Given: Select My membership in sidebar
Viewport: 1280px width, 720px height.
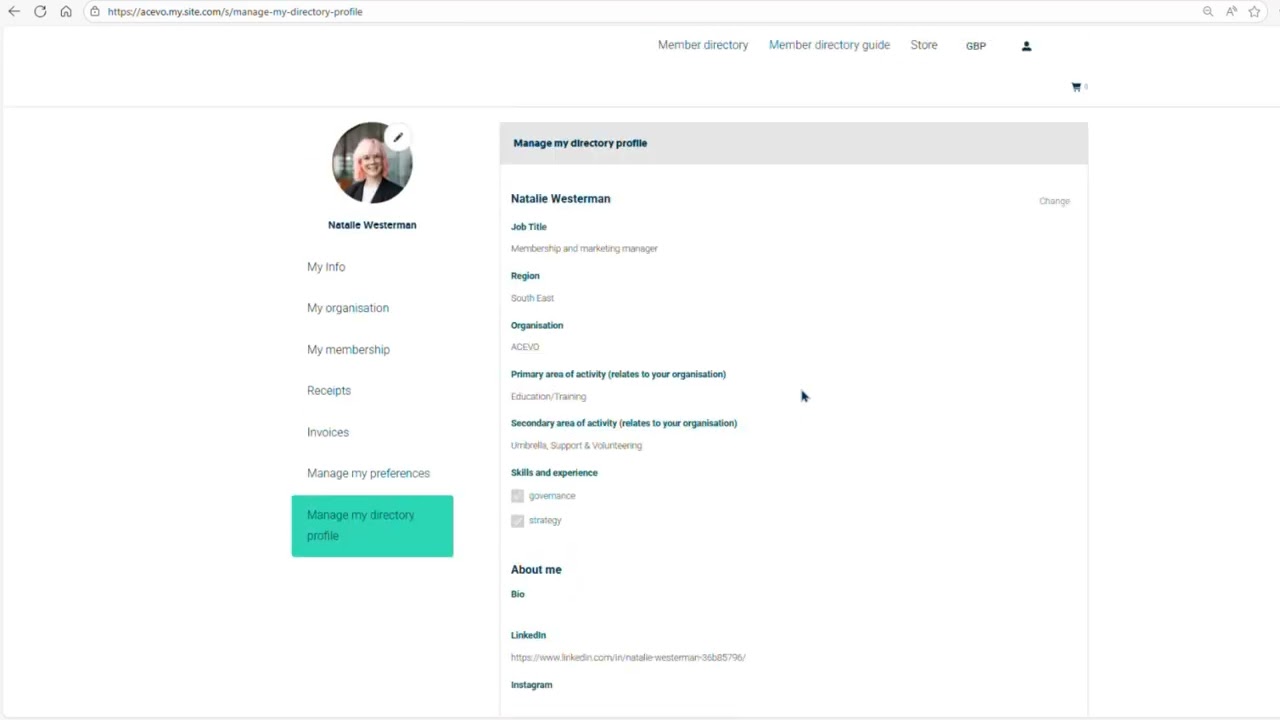Looking at the screenshot, I should (x=348, y=350).
